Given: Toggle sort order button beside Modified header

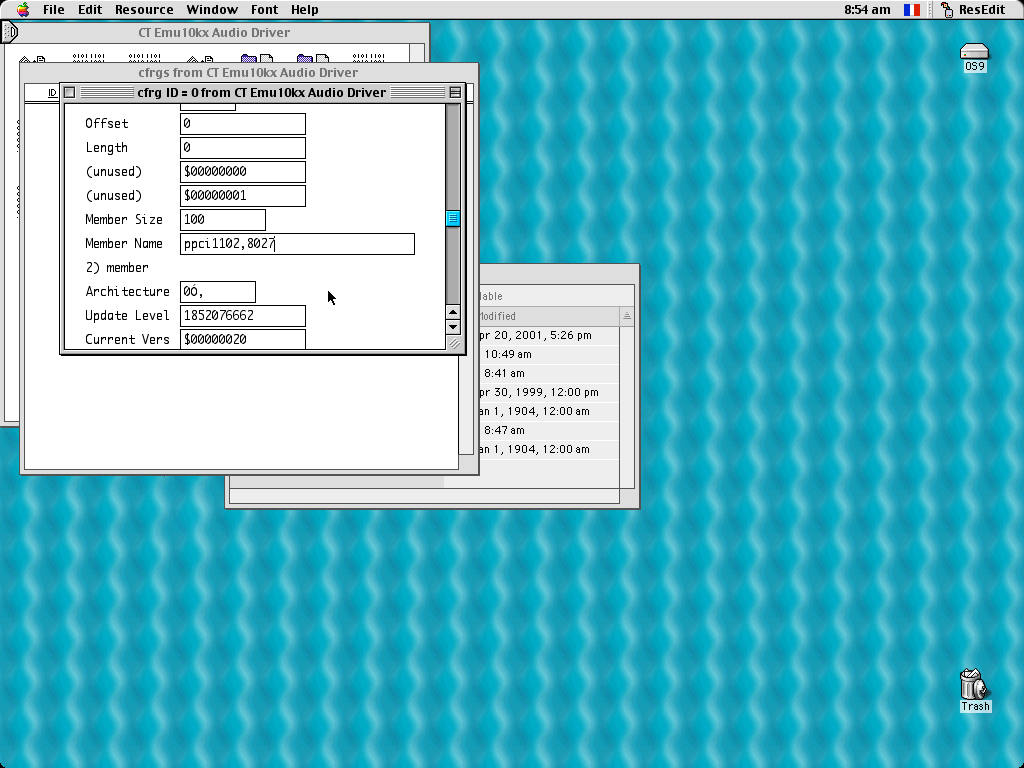Looking at the screenshot, I should (x=626, y=316).
